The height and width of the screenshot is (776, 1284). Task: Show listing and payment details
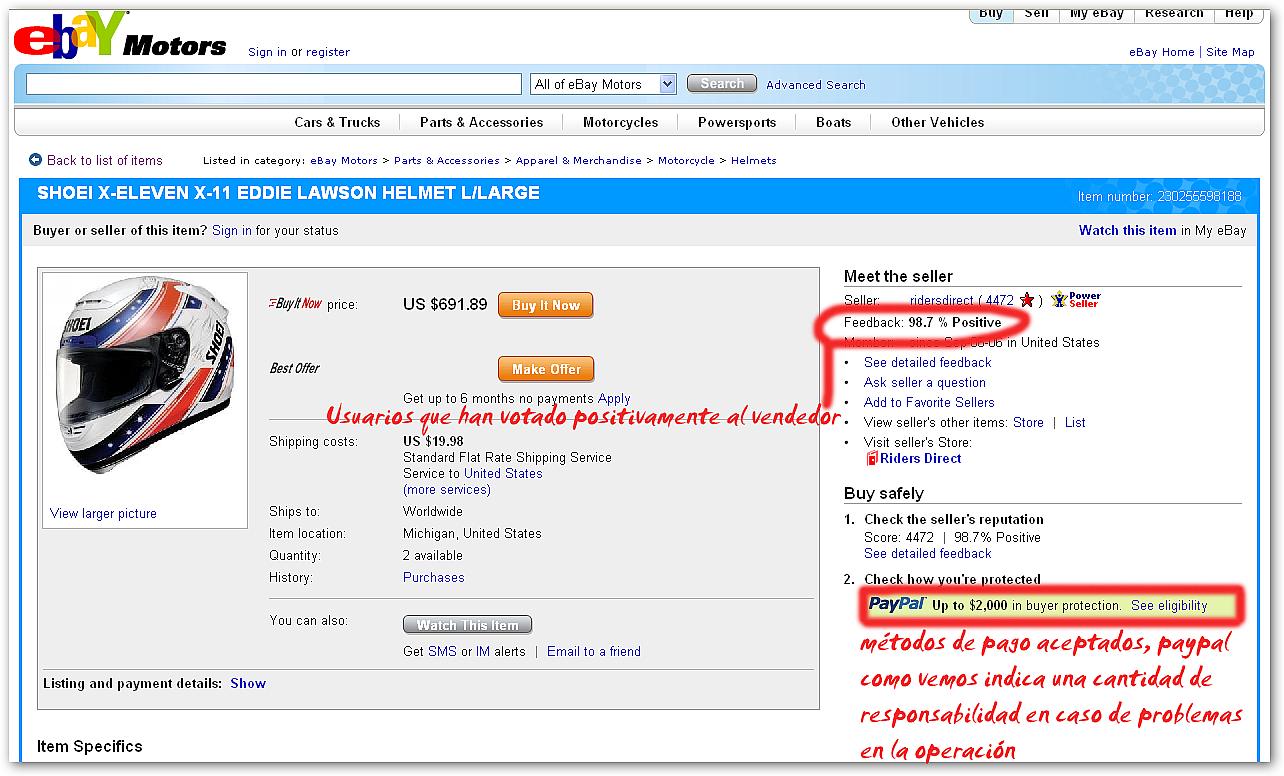point(248,683)
